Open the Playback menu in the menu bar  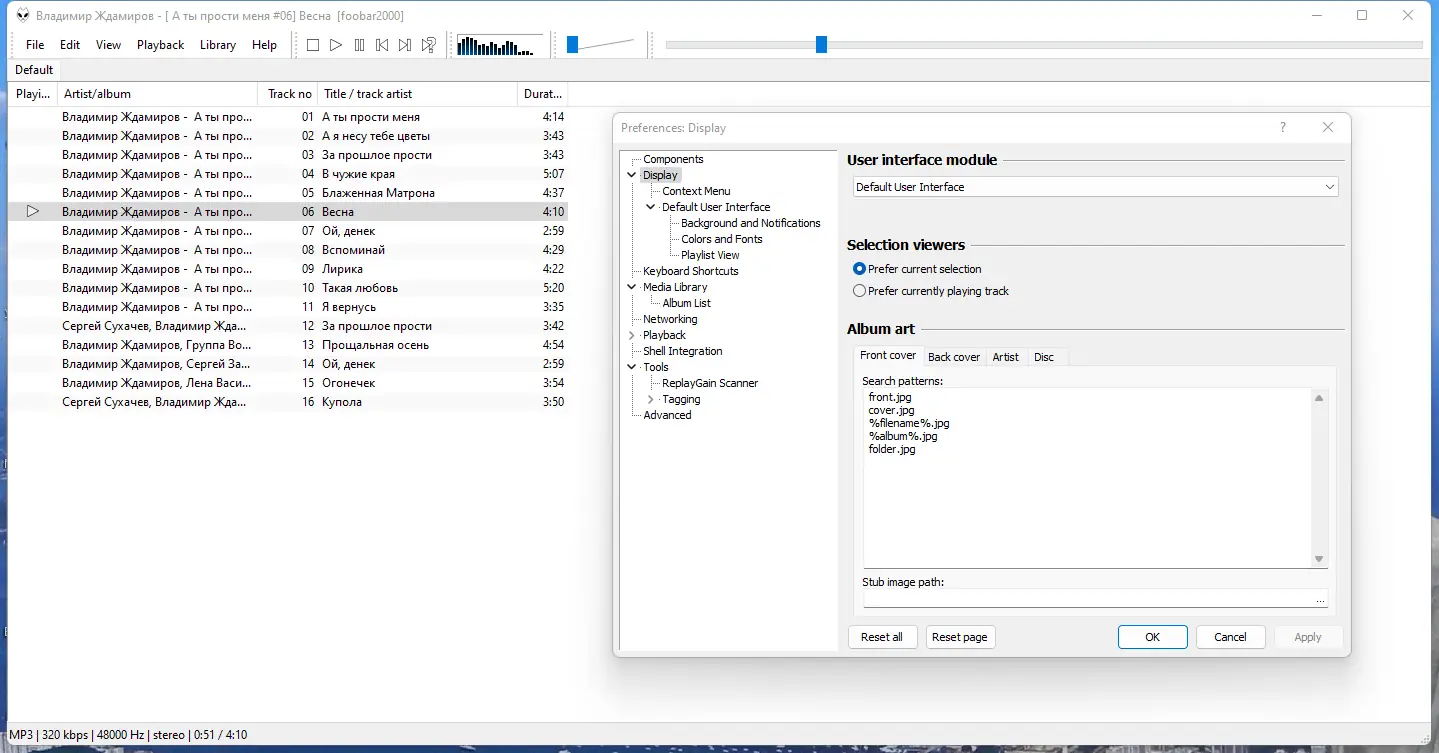point(160,45)
